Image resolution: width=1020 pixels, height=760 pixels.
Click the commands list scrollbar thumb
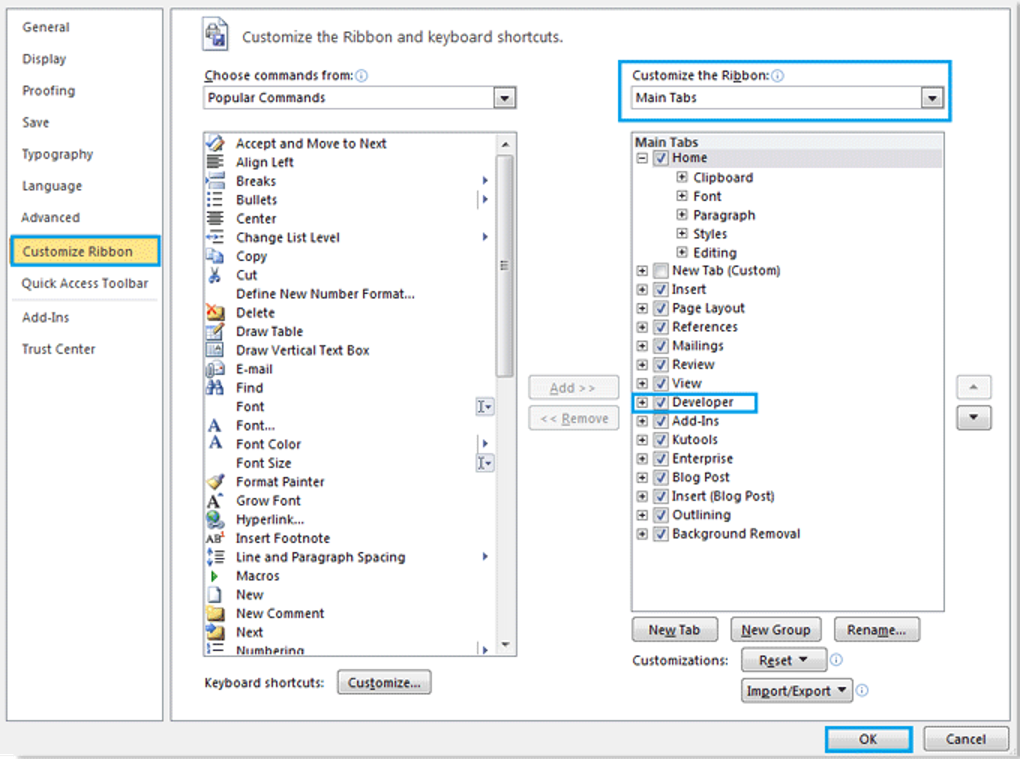tap(505, 265)
